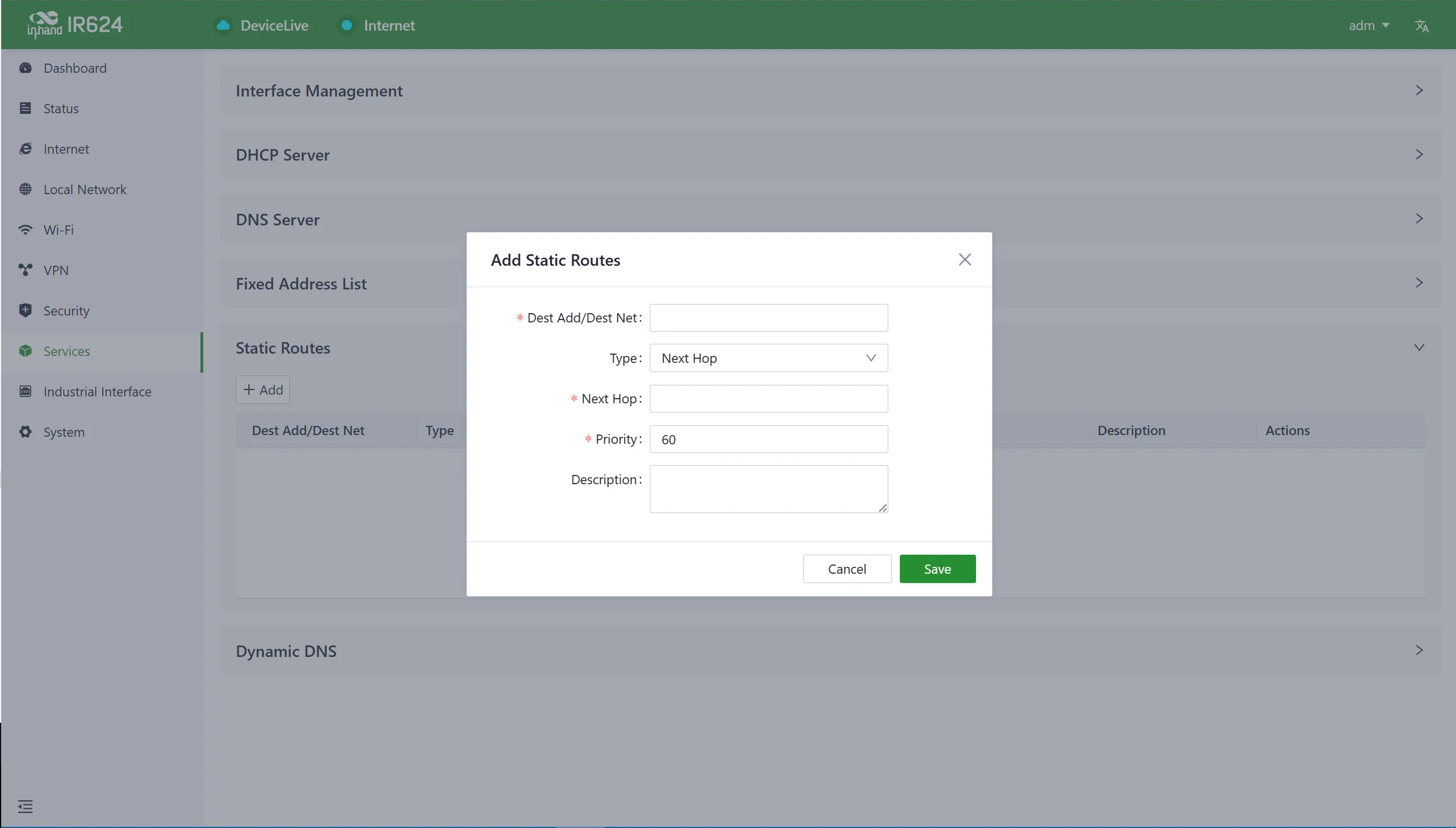Toggle the sidebar collapse icon

25,807
